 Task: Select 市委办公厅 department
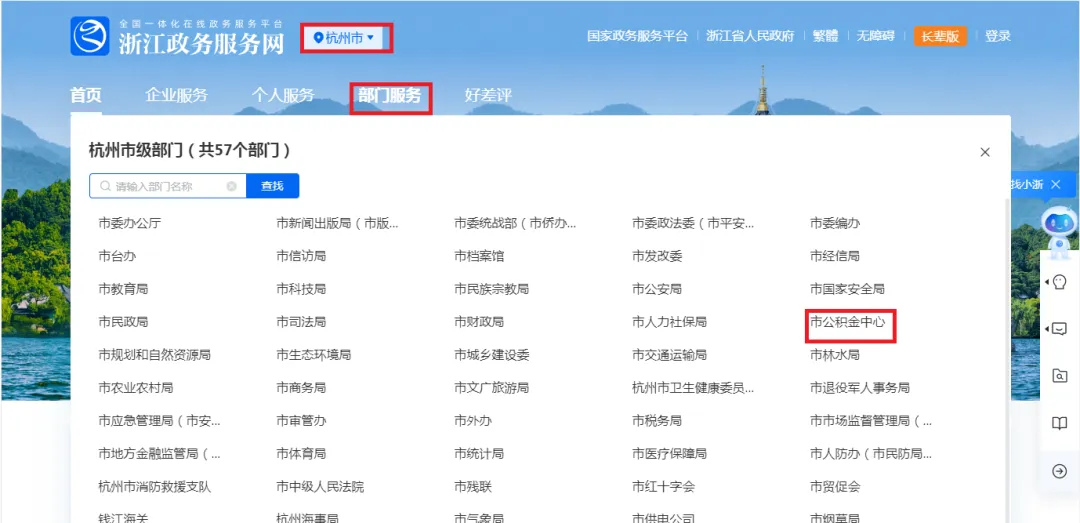pyautogui.click(x=129, y=223)
